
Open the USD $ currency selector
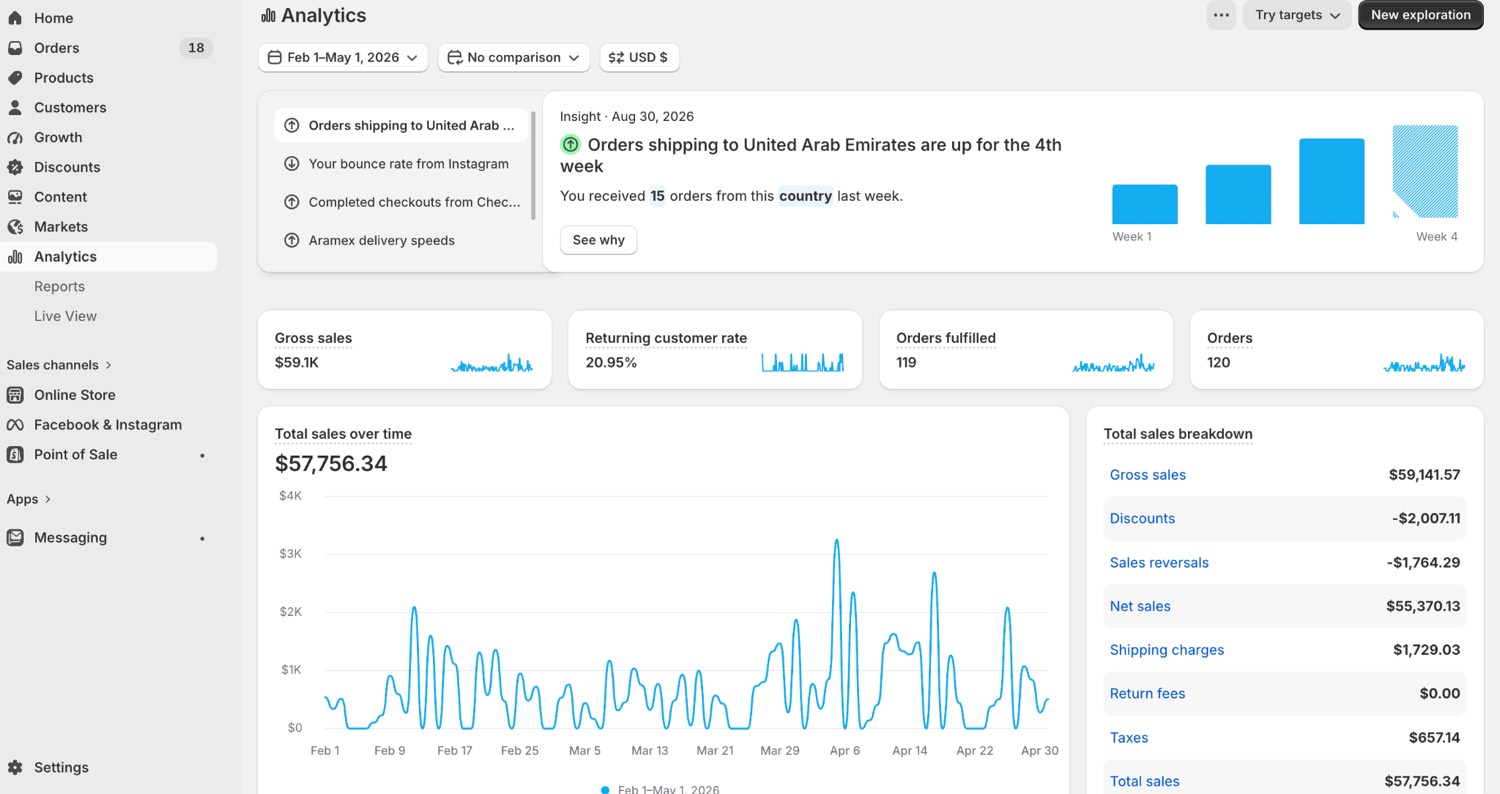point(640,58)
